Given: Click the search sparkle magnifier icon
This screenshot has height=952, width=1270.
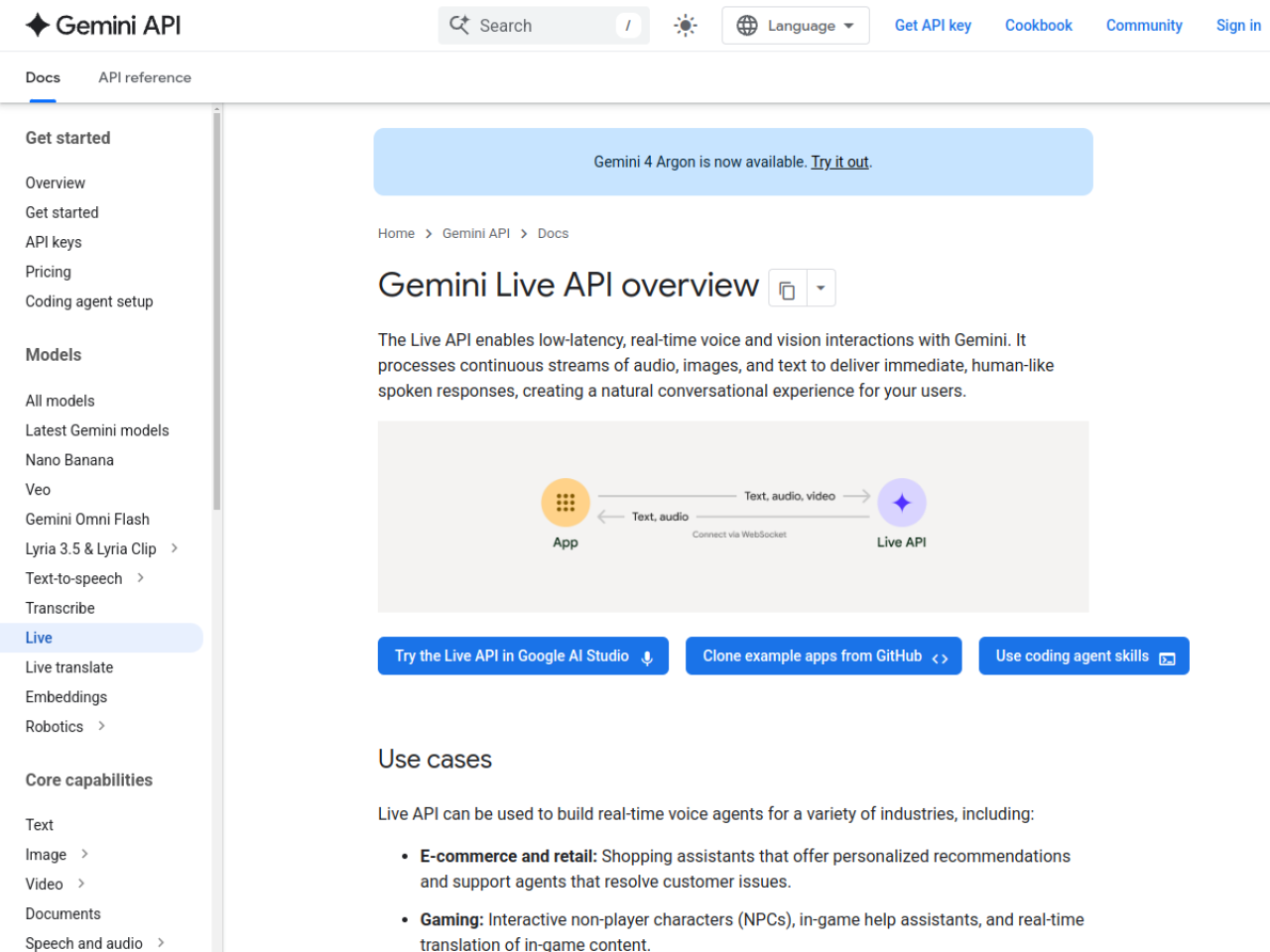Looking at the screenshot, I should click(459, 25).
